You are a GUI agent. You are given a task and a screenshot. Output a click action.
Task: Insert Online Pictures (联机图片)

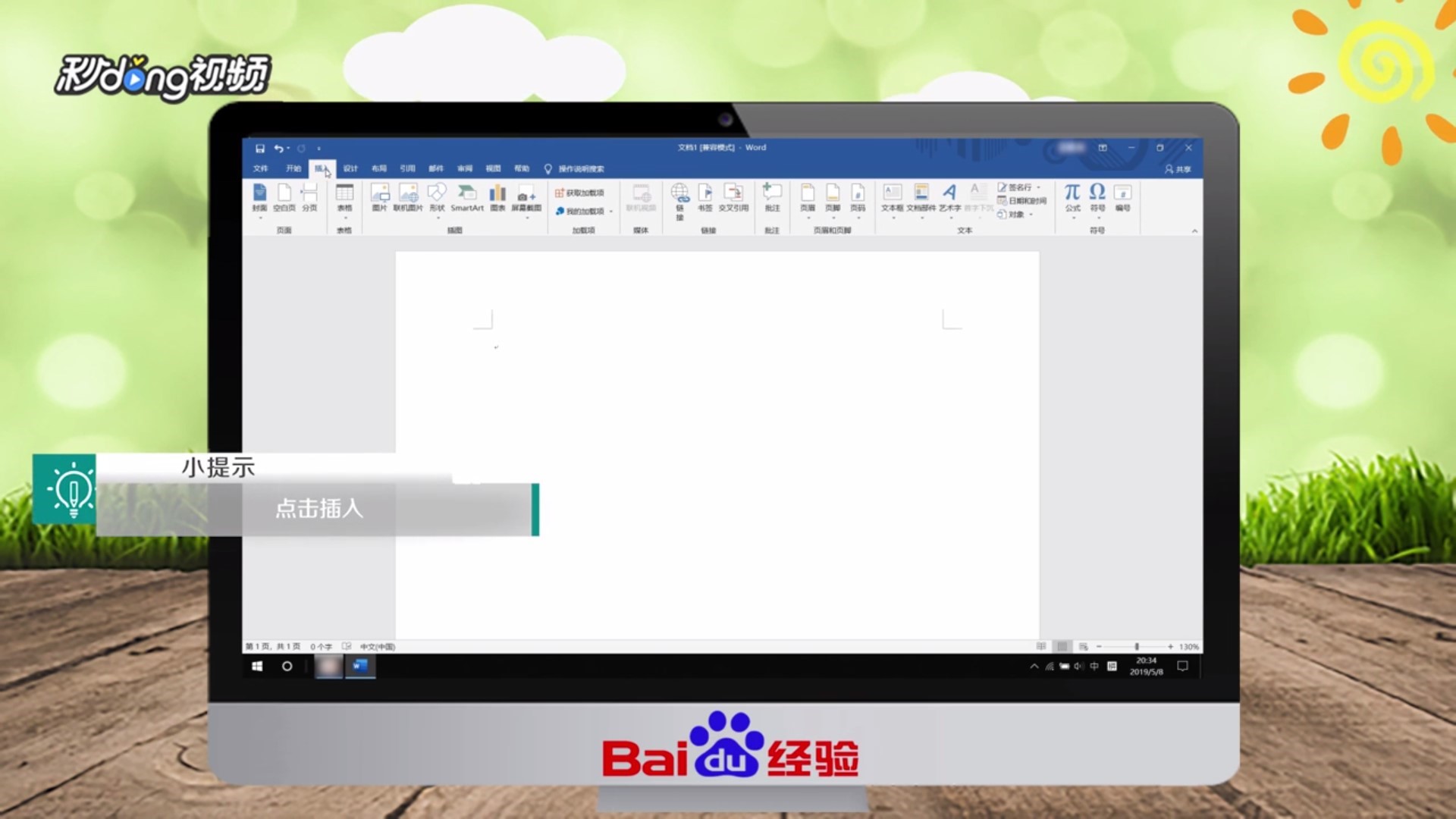coord(408,197)
